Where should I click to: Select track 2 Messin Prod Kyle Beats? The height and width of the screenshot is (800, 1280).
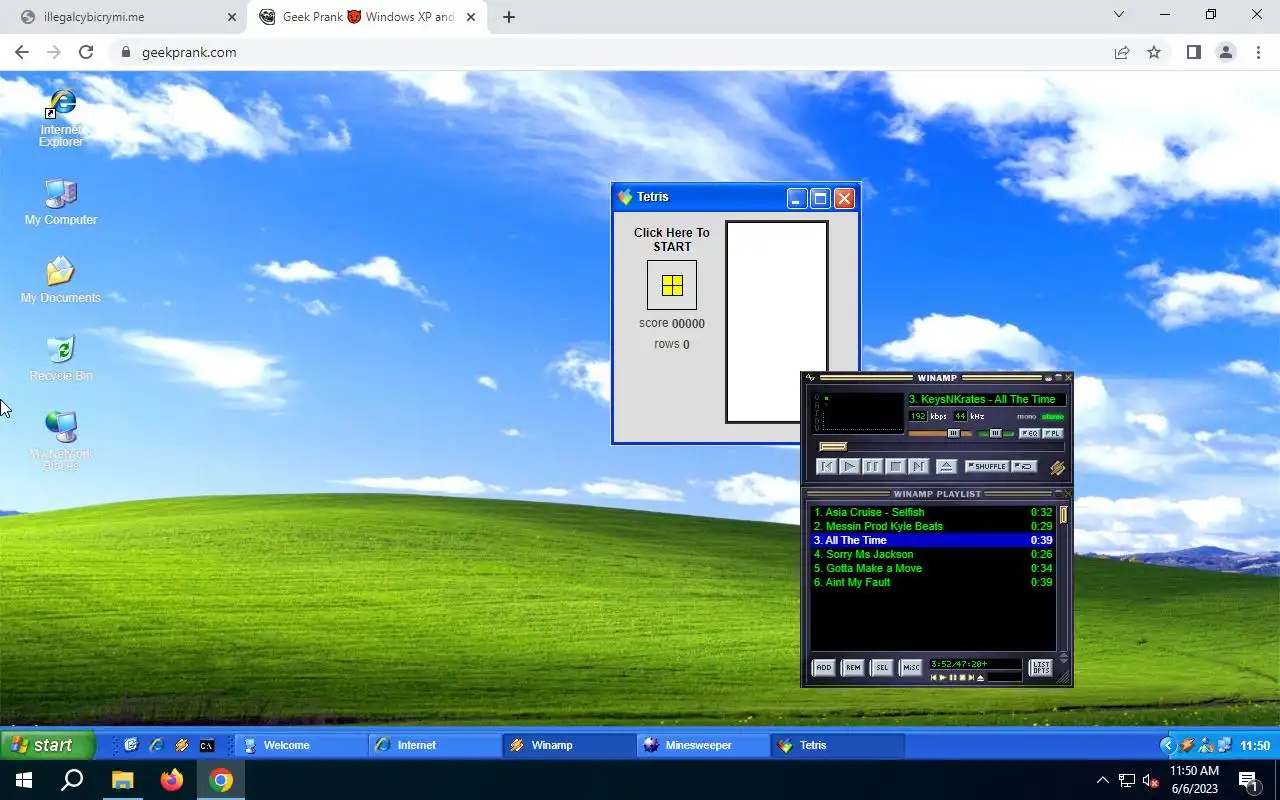[932, 526]
